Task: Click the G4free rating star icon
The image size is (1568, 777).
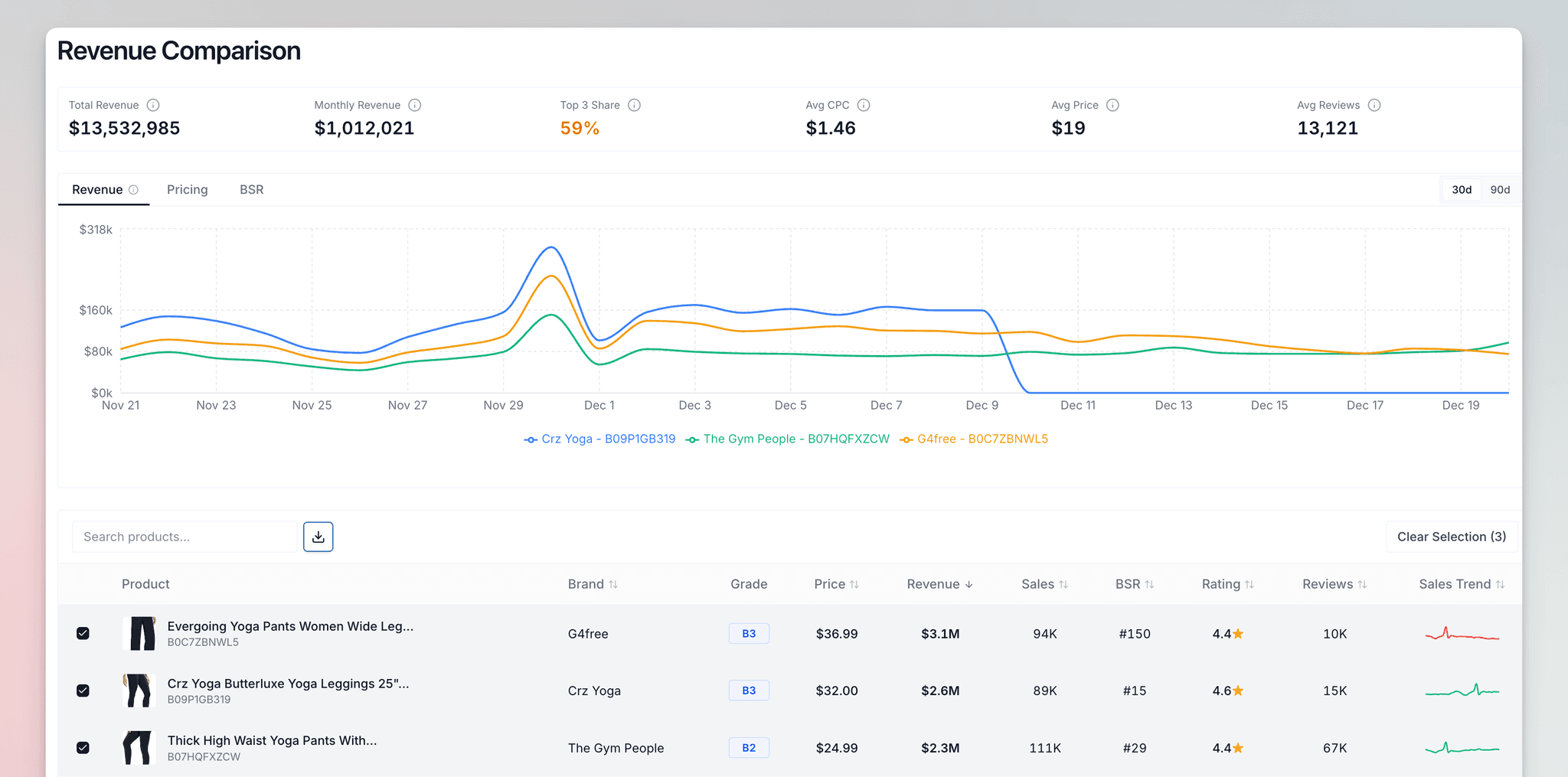Action: coord(1238,634)
